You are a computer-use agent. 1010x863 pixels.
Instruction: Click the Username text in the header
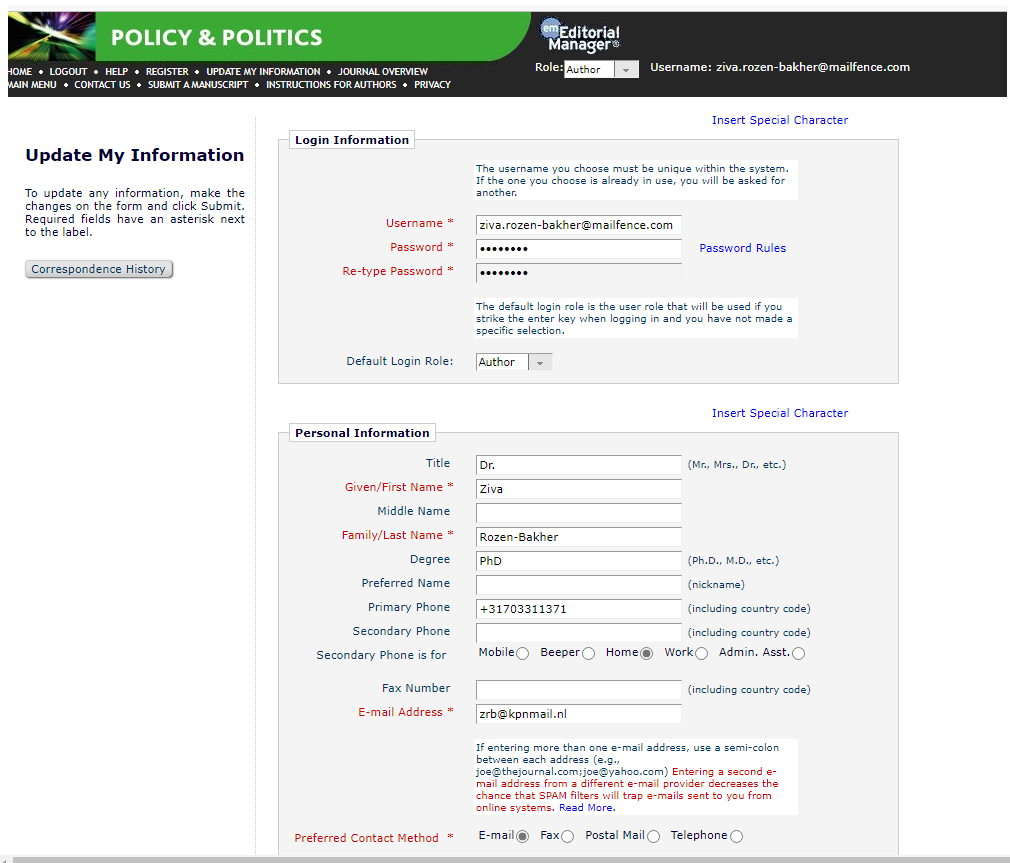click(779, 67)
